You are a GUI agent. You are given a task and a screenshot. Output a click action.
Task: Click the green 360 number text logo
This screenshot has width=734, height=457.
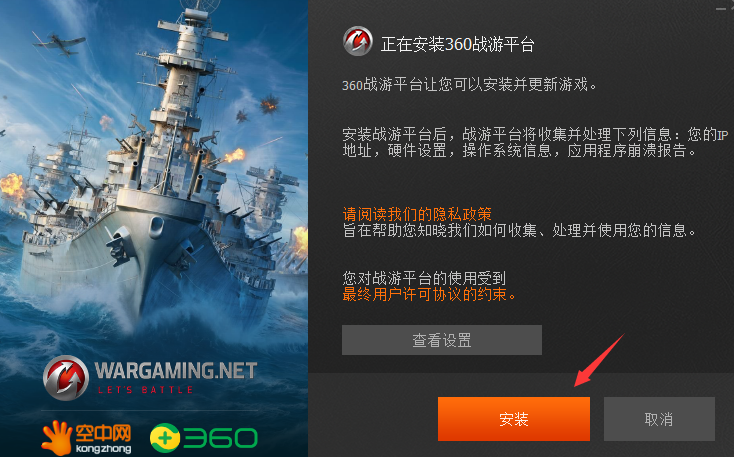pyautogui.click(x=220, y=438)
